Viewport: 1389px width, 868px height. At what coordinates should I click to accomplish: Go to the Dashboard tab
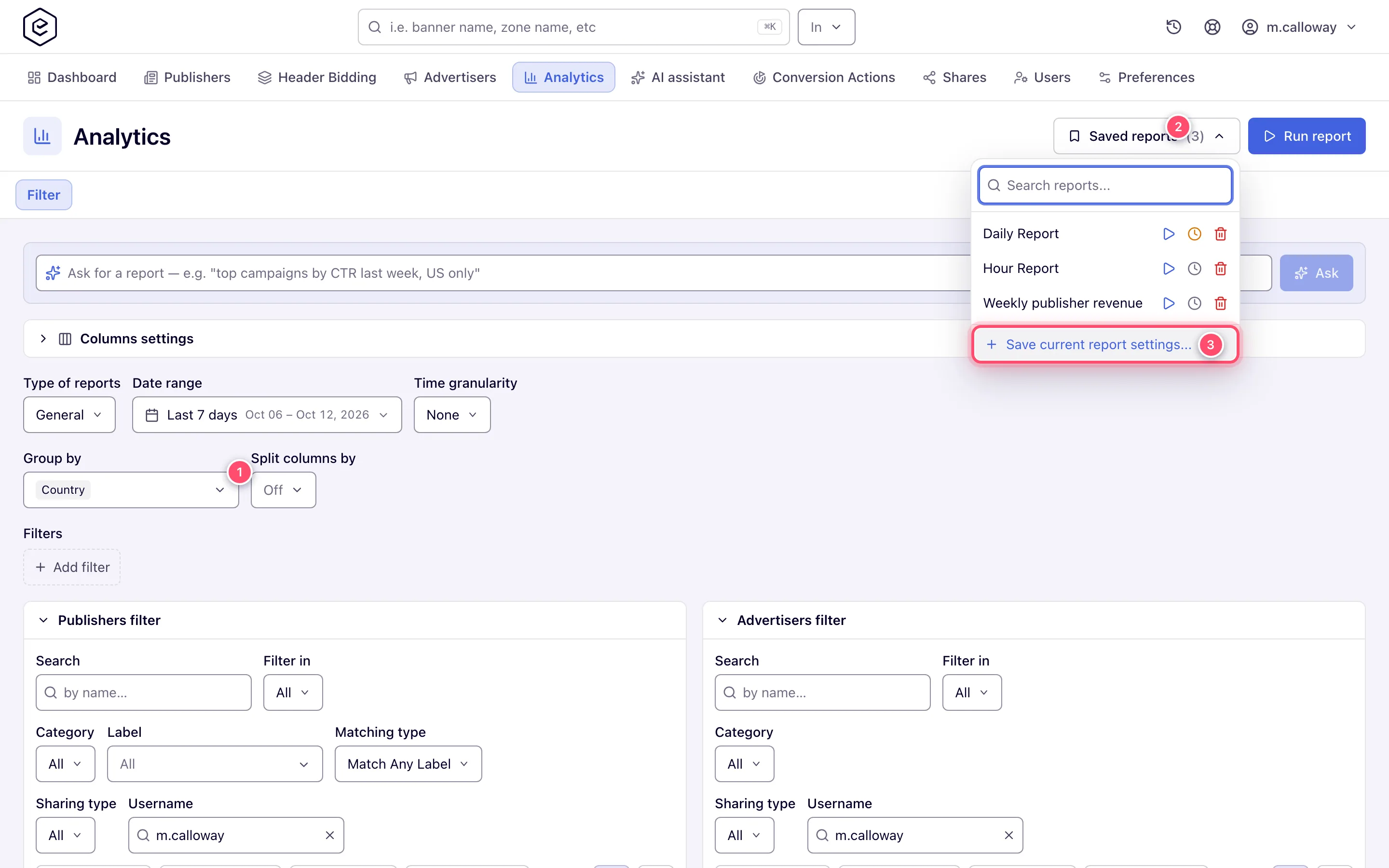click(72, 77)
